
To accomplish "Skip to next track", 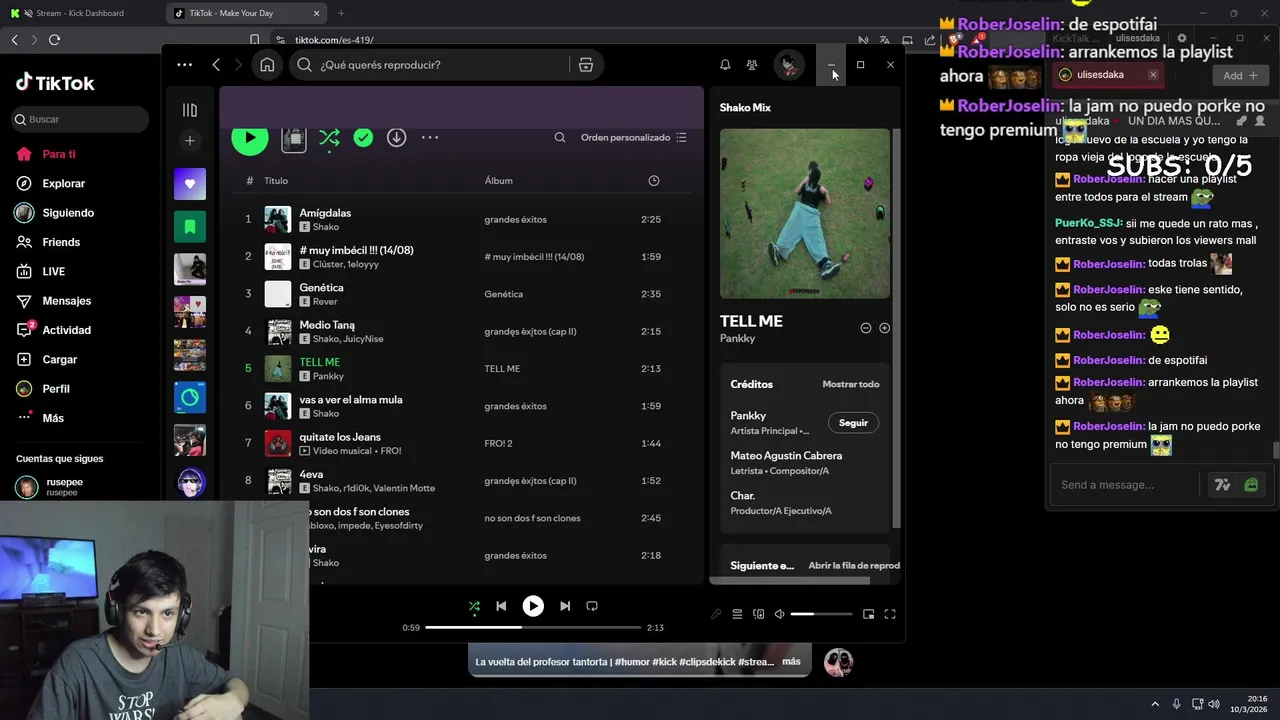I will click(565, 606).
